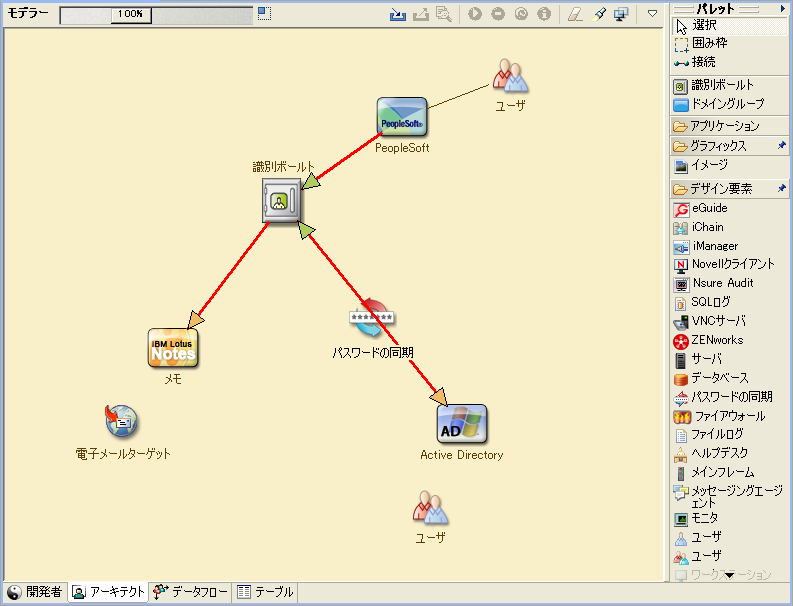Image resolution: width=793 pixels, height=606 pixels.
Task: Select the ユーザ icon linked to PeopleSoft
Action: (x=510, y=76)
